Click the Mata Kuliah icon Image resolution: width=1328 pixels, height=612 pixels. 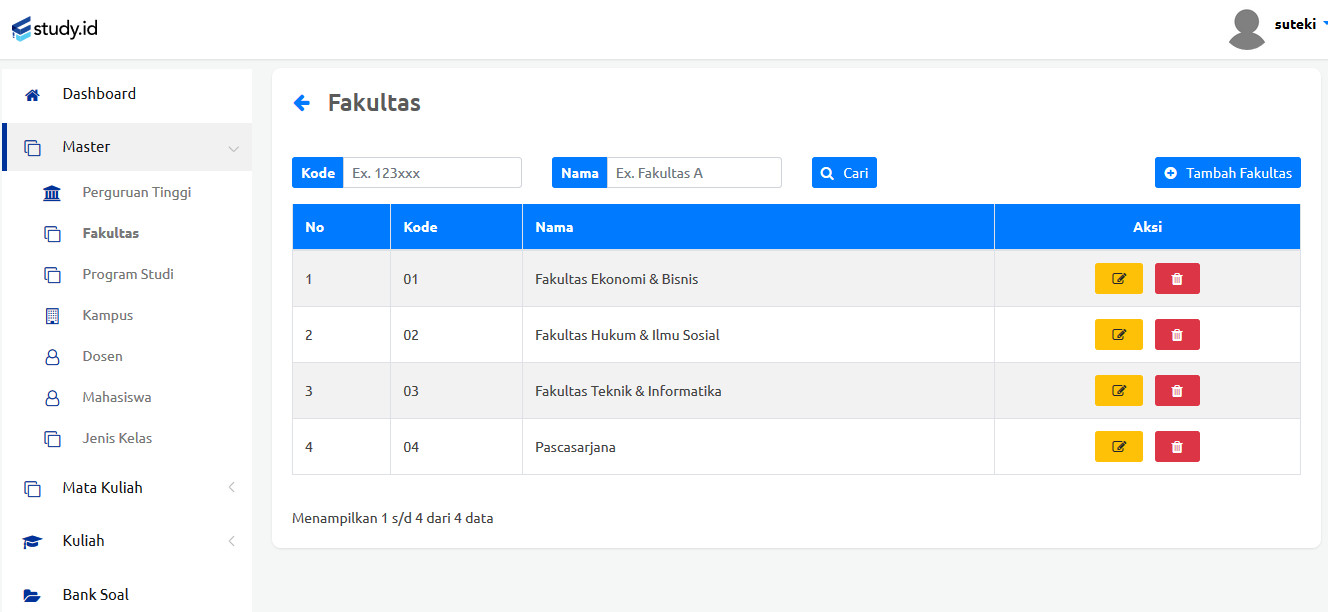tap(32, 489)
